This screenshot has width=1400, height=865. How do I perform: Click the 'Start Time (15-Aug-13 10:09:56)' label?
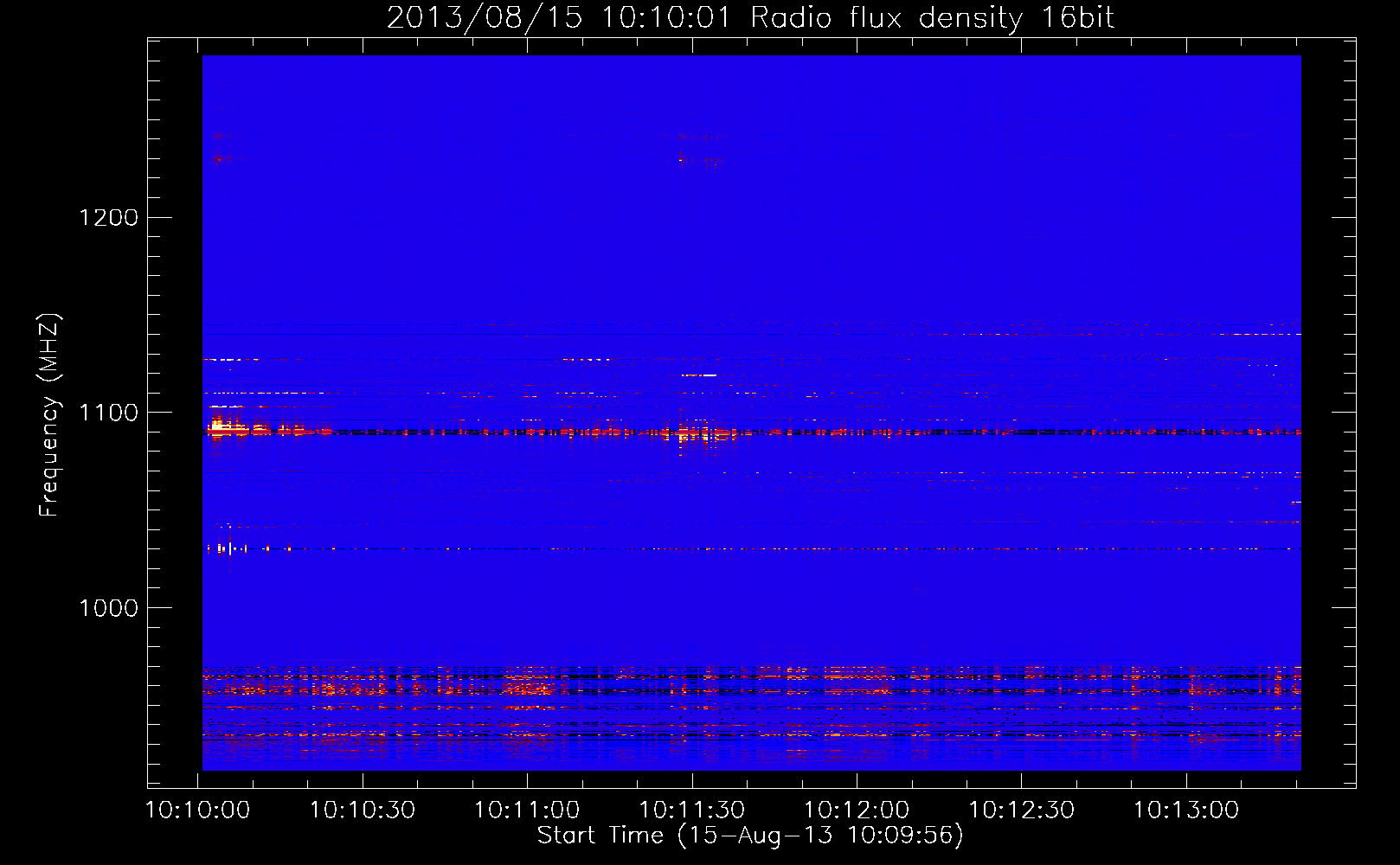point(750,836)
